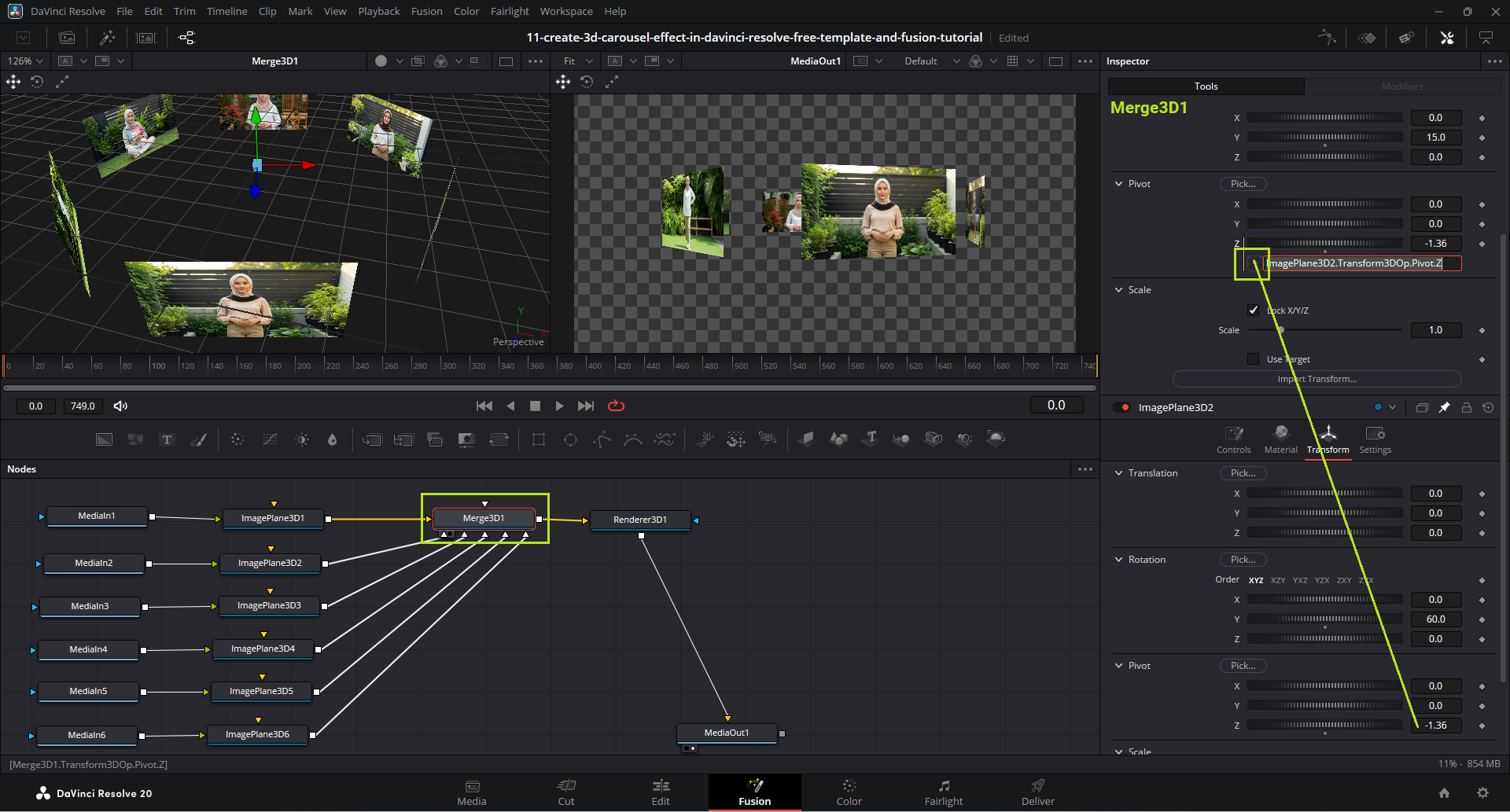Open the Fit zoom dropdown in right viewer
This screenshot has width=1510, height=812.
(x=578, y=61)
